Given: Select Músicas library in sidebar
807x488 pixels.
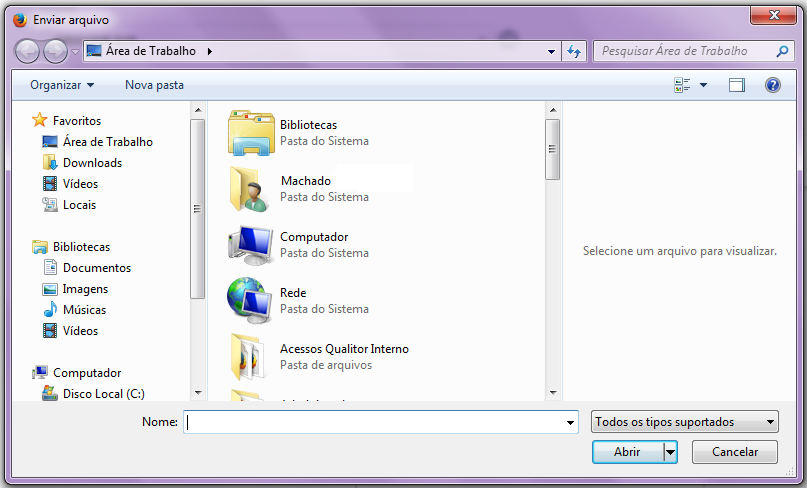Looking at the screenshot, I should pyautogui.click(x=84, y=310).
